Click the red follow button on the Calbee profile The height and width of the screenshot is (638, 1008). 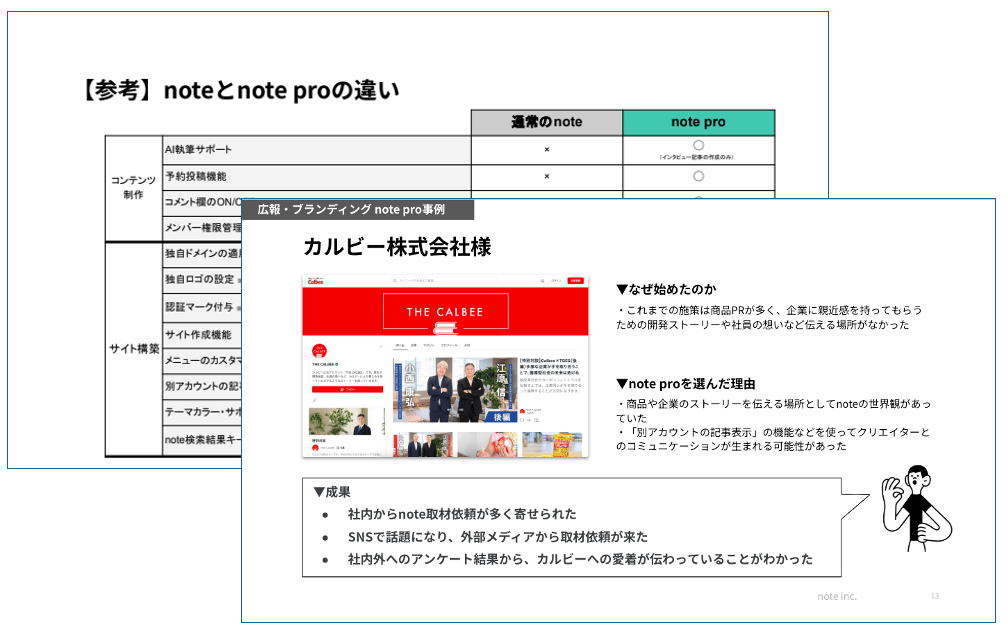[x=347, y=389]
